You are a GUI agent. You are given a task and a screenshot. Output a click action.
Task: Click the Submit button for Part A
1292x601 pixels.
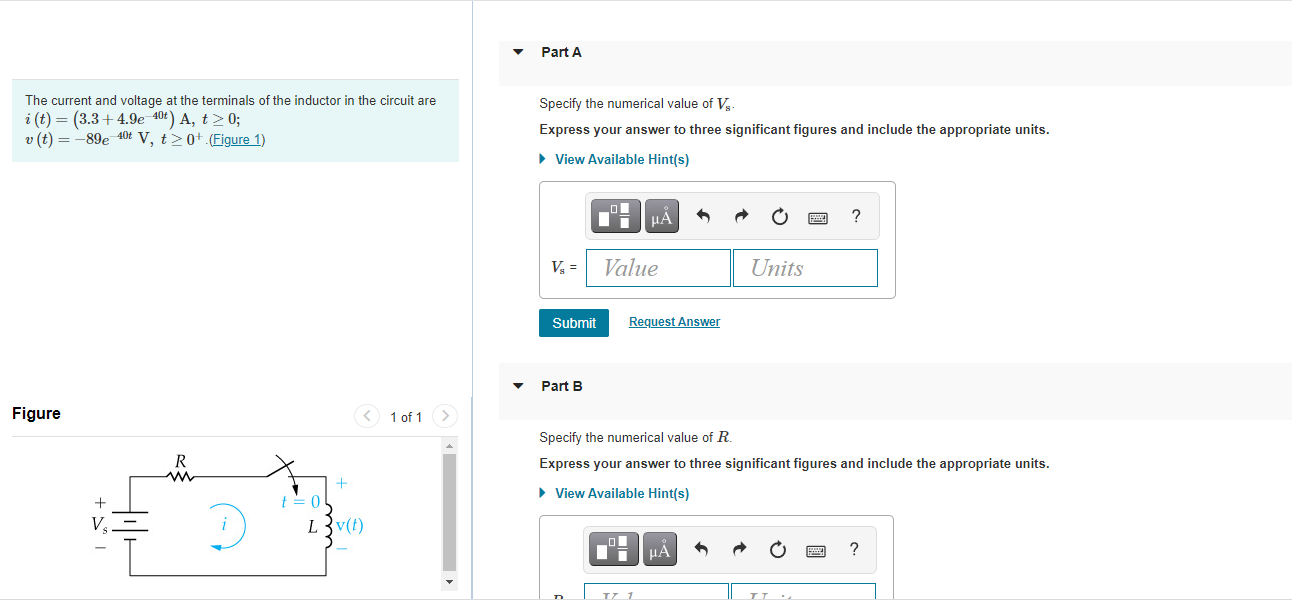[573, 322]
